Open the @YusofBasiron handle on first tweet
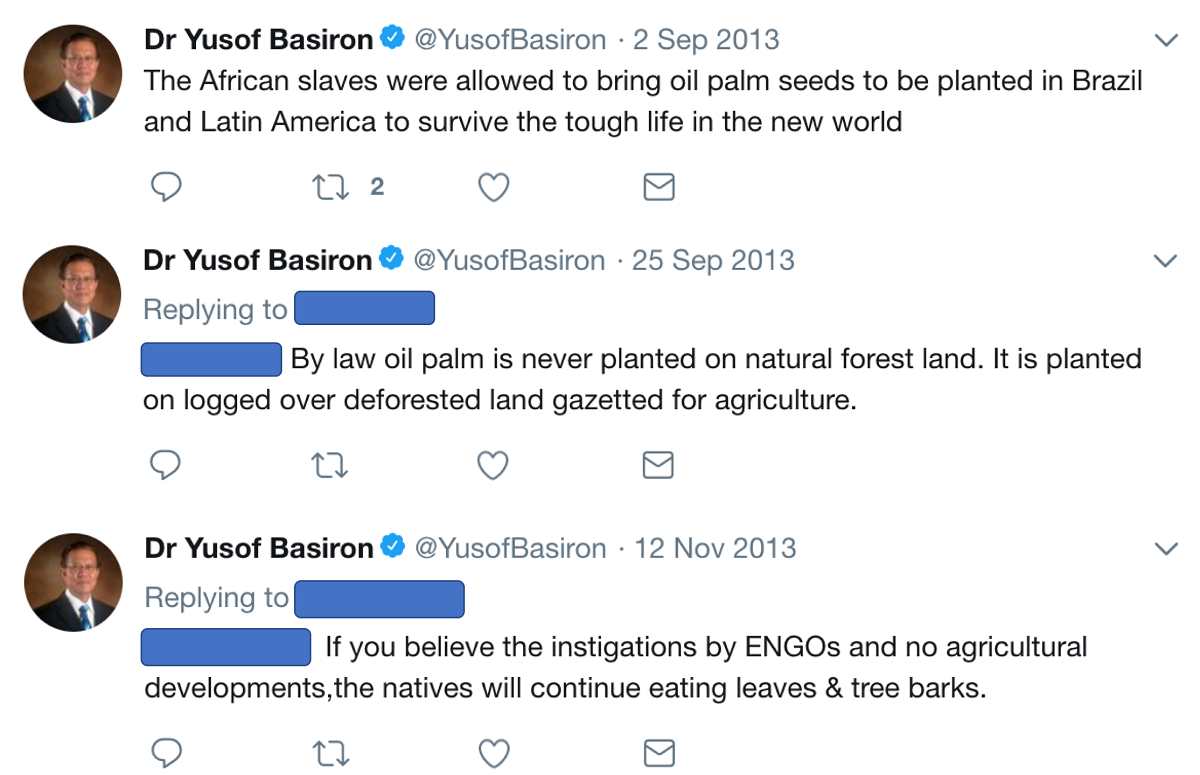This screenshot has height=775, width=1200. tap(510, 40)
